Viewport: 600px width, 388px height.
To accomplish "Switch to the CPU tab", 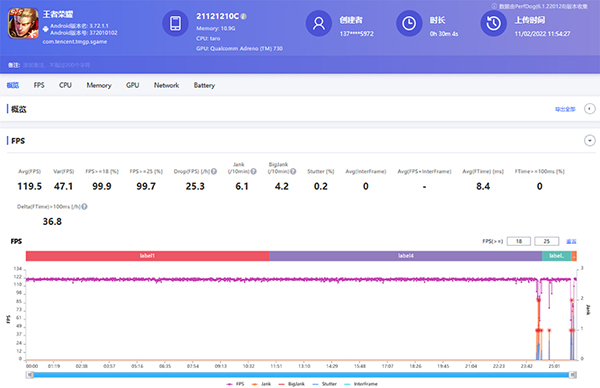I will pyautogui.click(x=65, y=85).
